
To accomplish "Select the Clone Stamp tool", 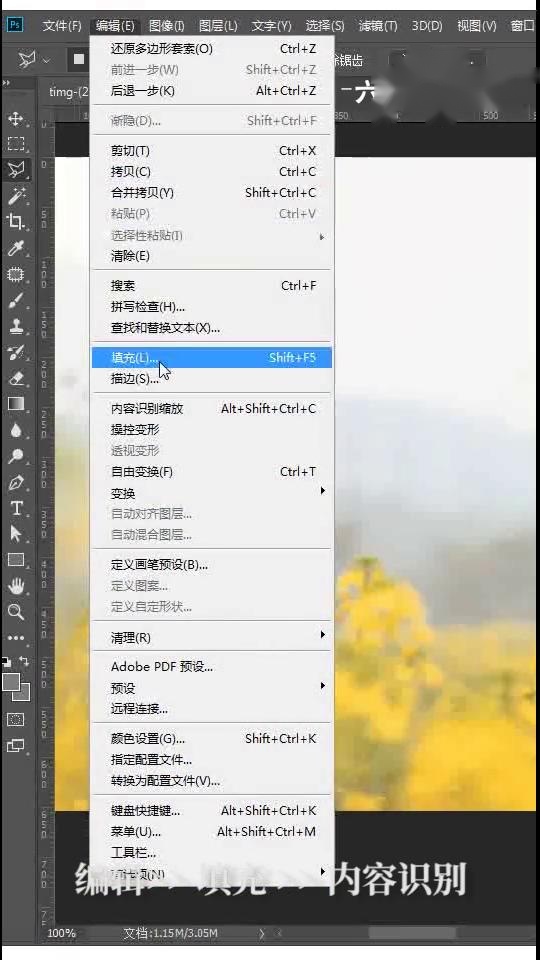I will 16,326.
